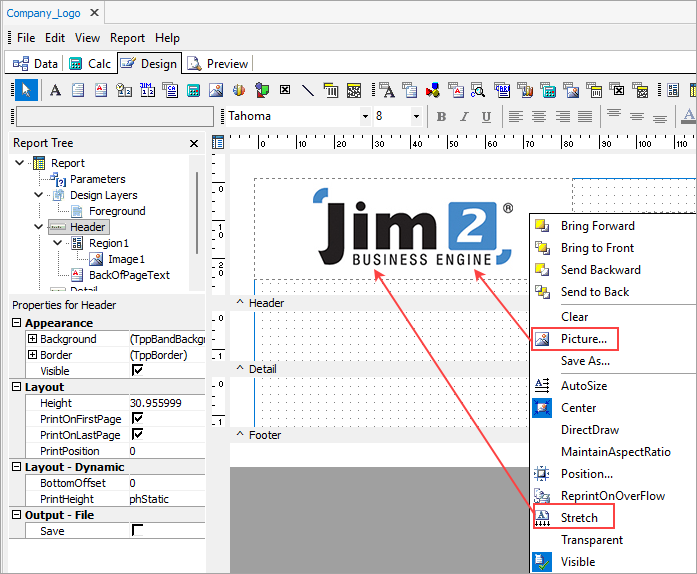697x574 pixels.
Task: Select the Label (A) component tool
Action: 55,90
